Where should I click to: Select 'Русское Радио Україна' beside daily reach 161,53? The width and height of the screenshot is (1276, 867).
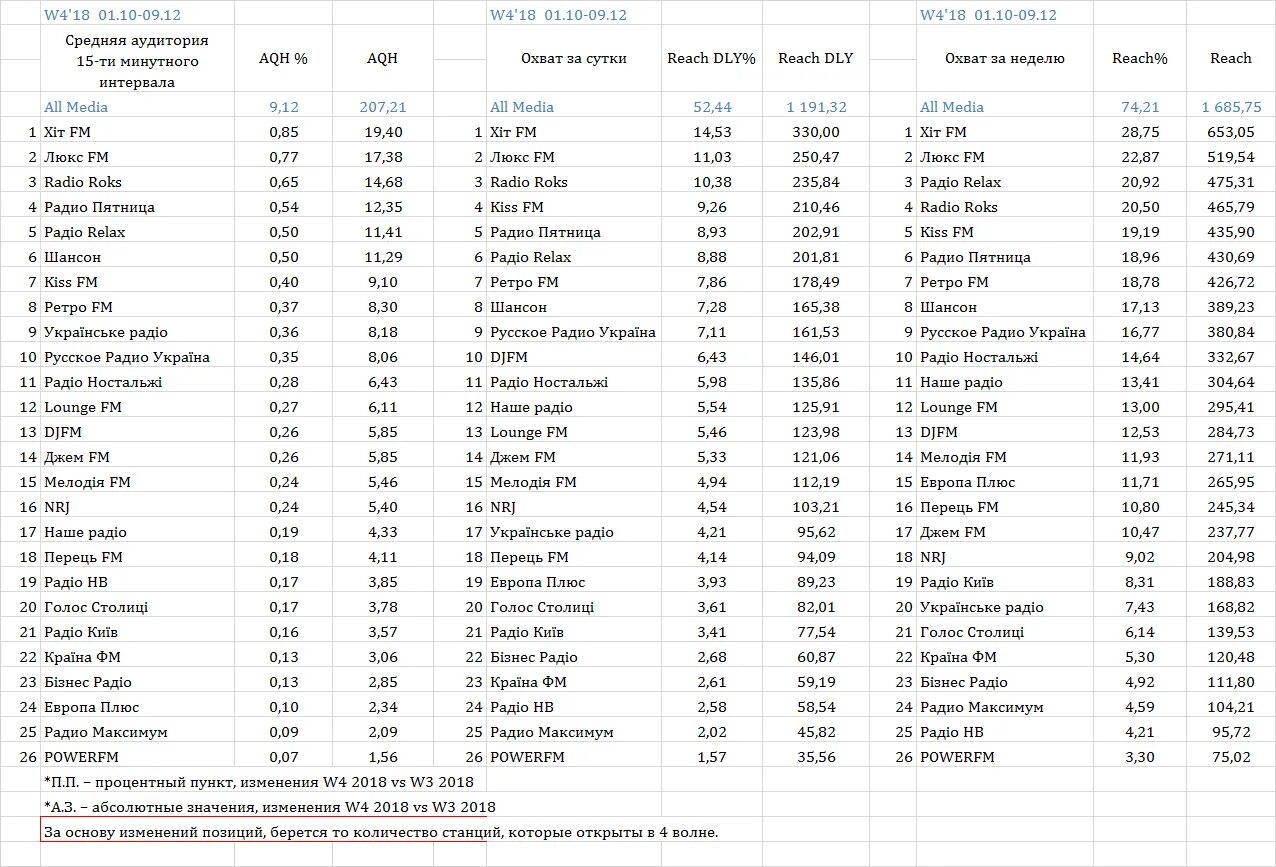click(573, 332)
